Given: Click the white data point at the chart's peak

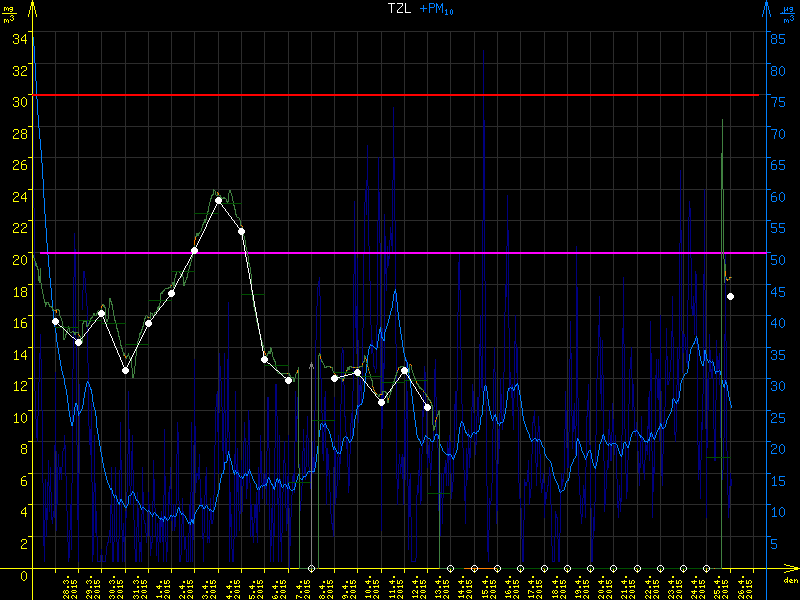Looking at the screenshot, I should (x=218, y=201).
